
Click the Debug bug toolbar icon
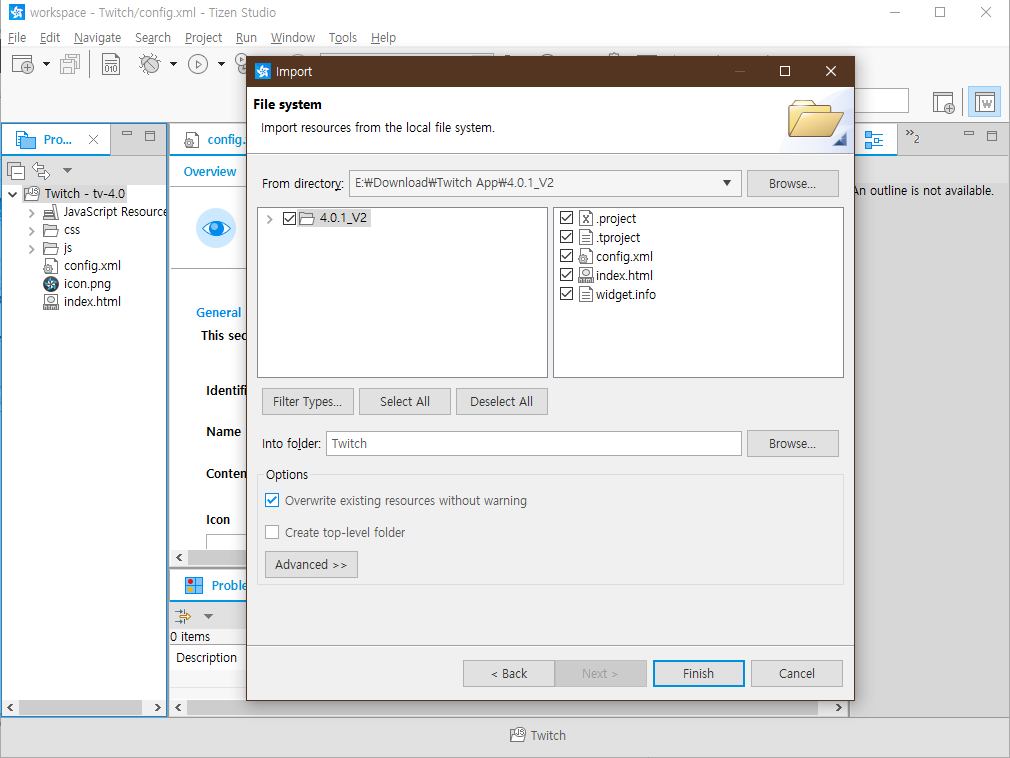click(149, 64)
